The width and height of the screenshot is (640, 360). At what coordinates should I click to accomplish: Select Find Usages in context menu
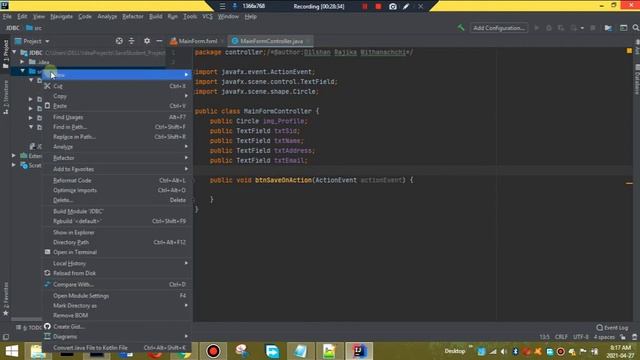tap(118, 117)
